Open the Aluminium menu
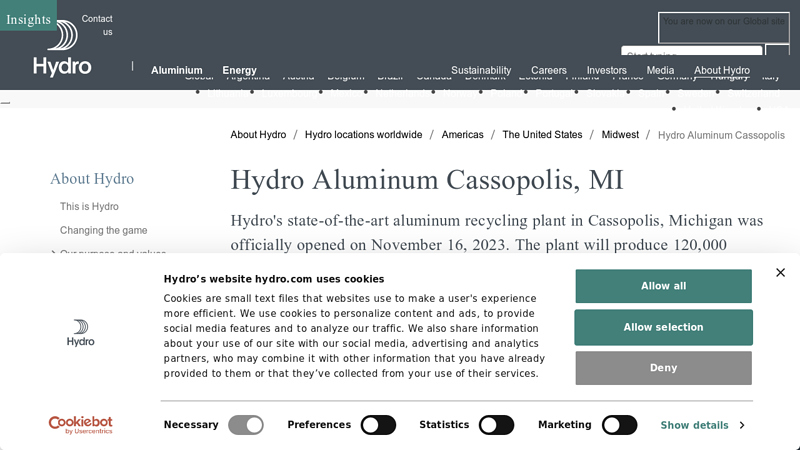800x450 pixels. tap(177, 70)
